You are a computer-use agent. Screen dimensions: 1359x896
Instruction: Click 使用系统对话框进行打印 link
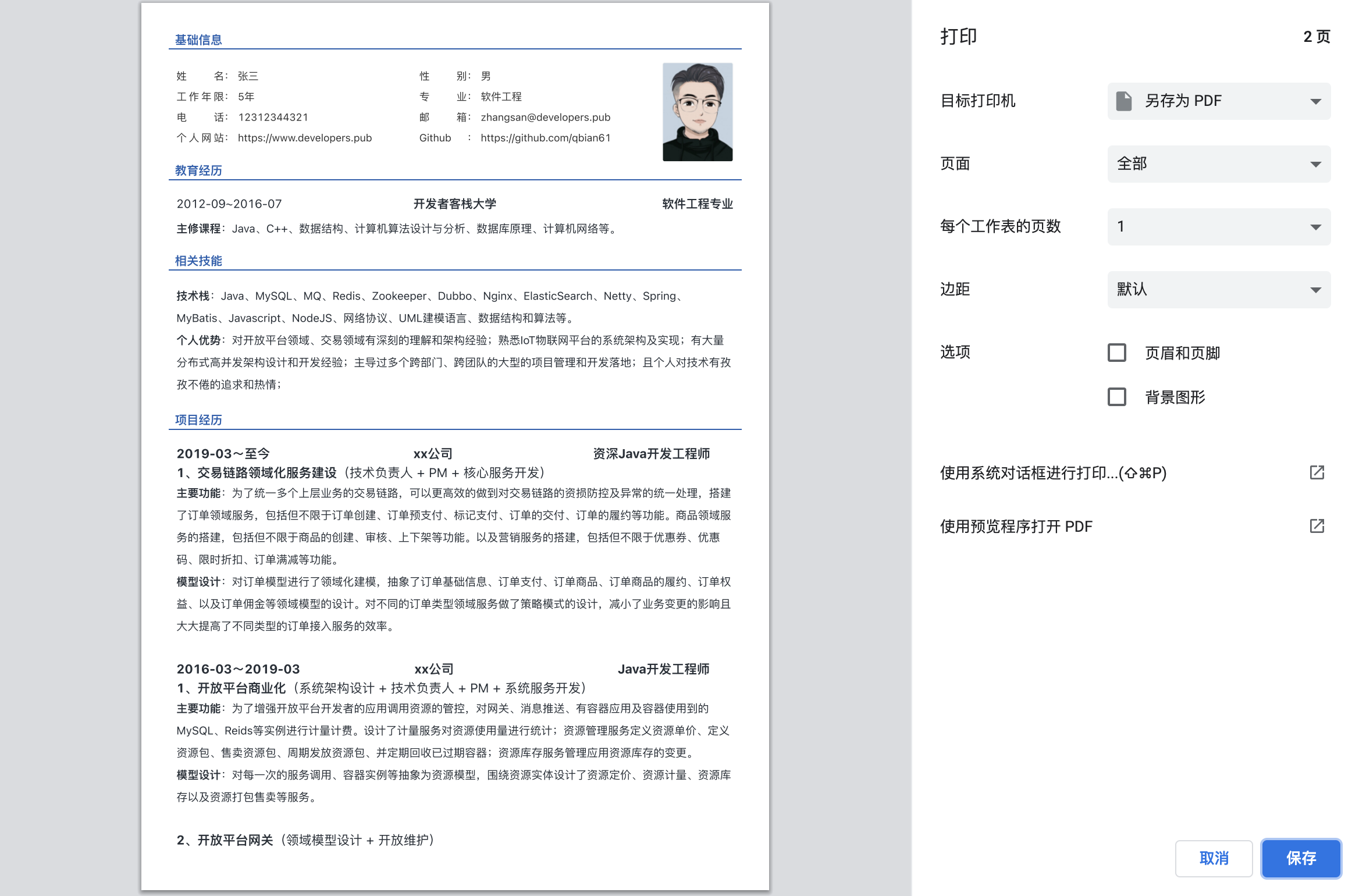click(x=1053, y=473)
